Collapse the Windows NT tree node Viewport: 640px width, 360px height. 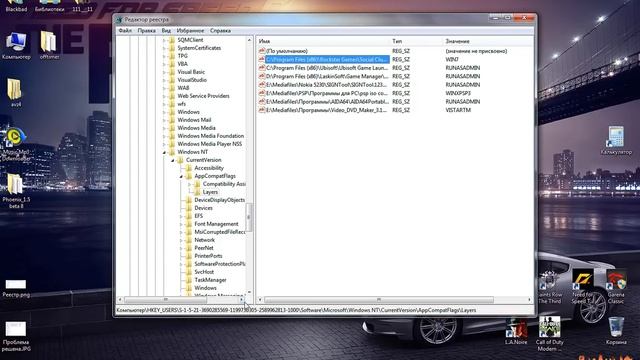tap(164, 152)
